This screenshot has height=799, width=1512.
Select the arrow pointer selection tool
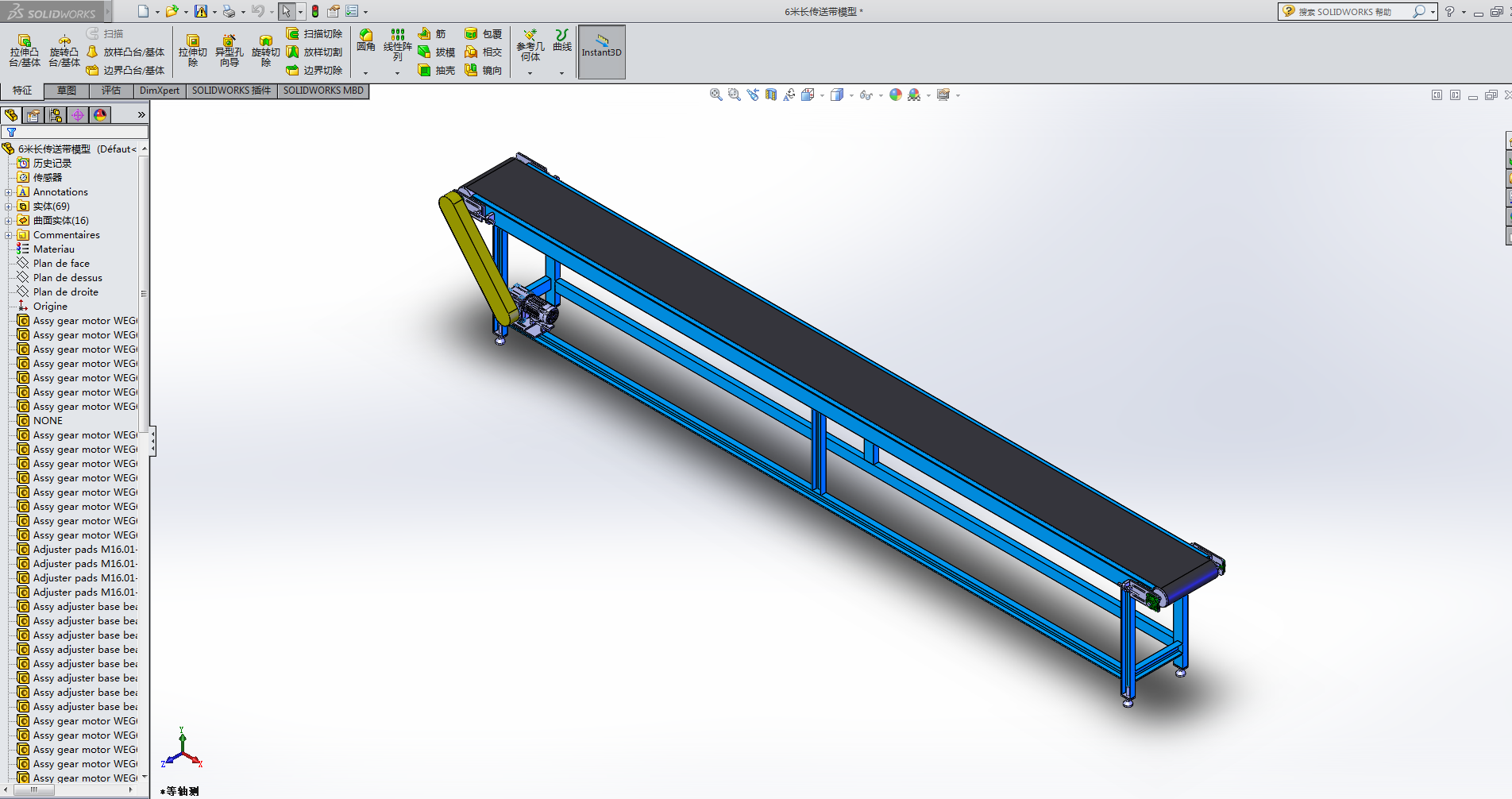pos(286,11)
